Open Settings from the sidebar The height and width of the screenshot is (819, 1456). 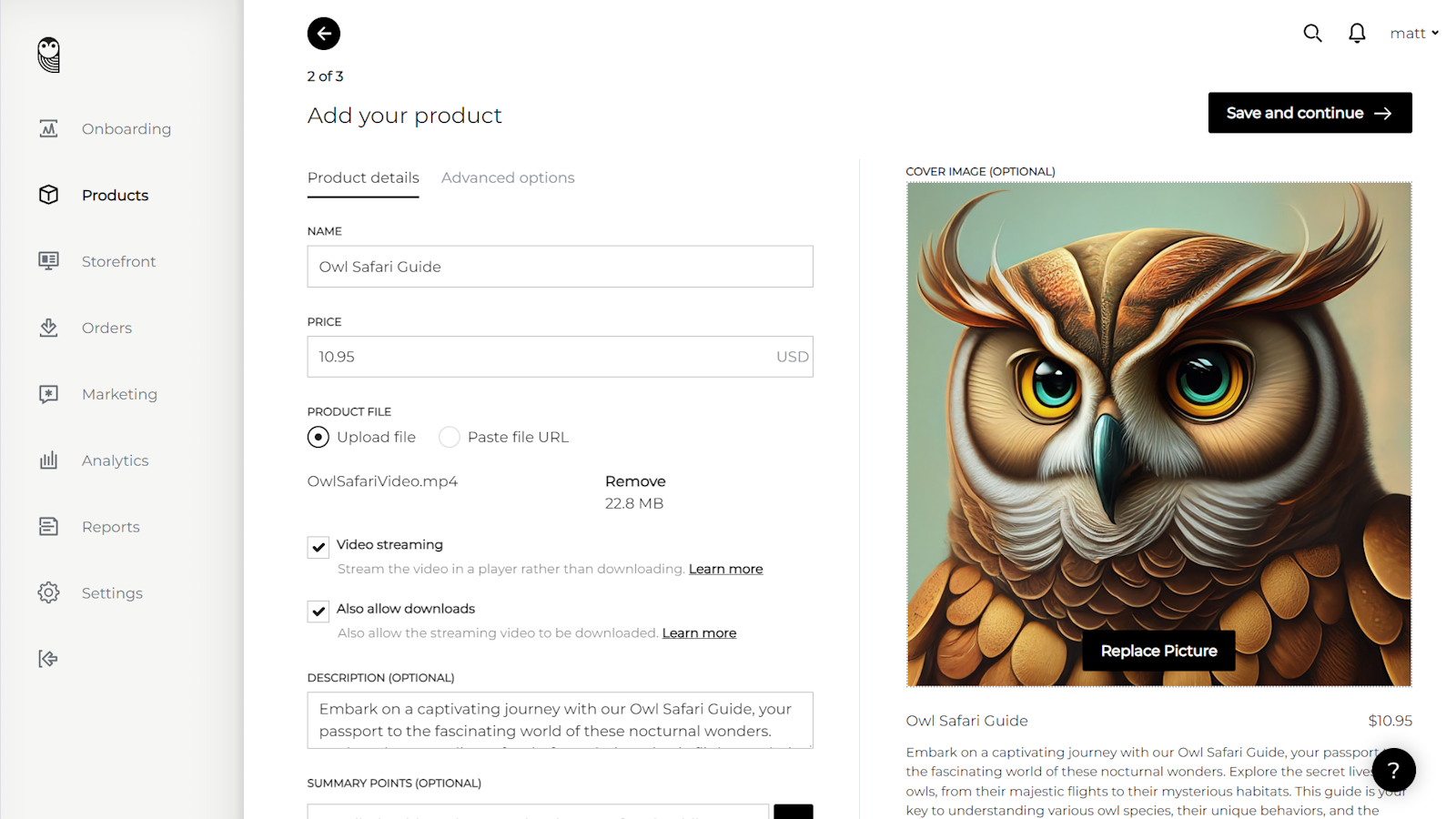(112, 592)
